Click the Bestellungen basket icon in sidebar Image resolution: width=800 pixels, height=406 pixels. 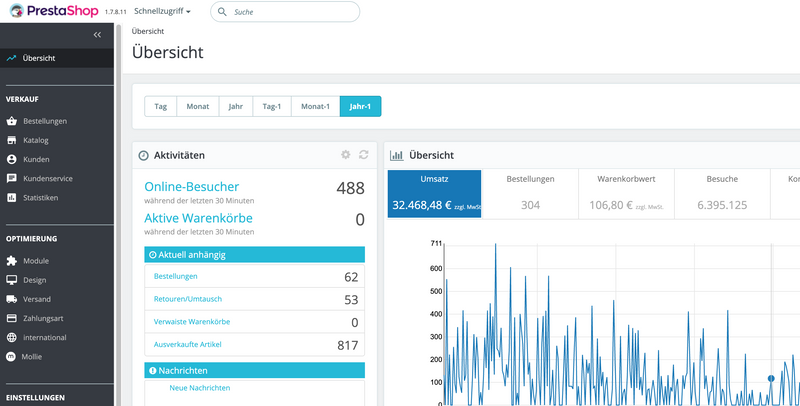tap(12, 121)
